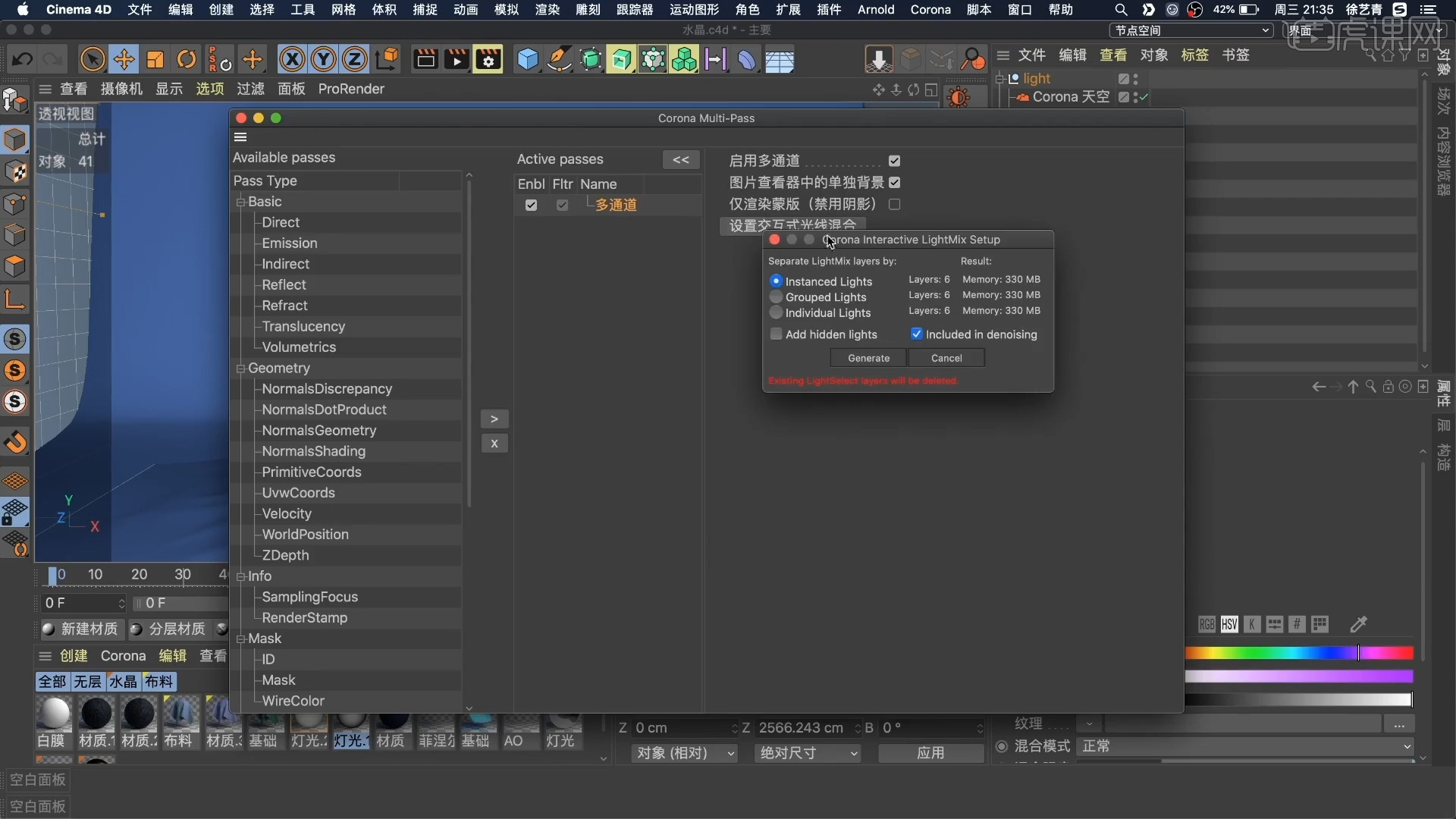
Task: Collapse the Mask pass group
Action: [x=241, y=639]
